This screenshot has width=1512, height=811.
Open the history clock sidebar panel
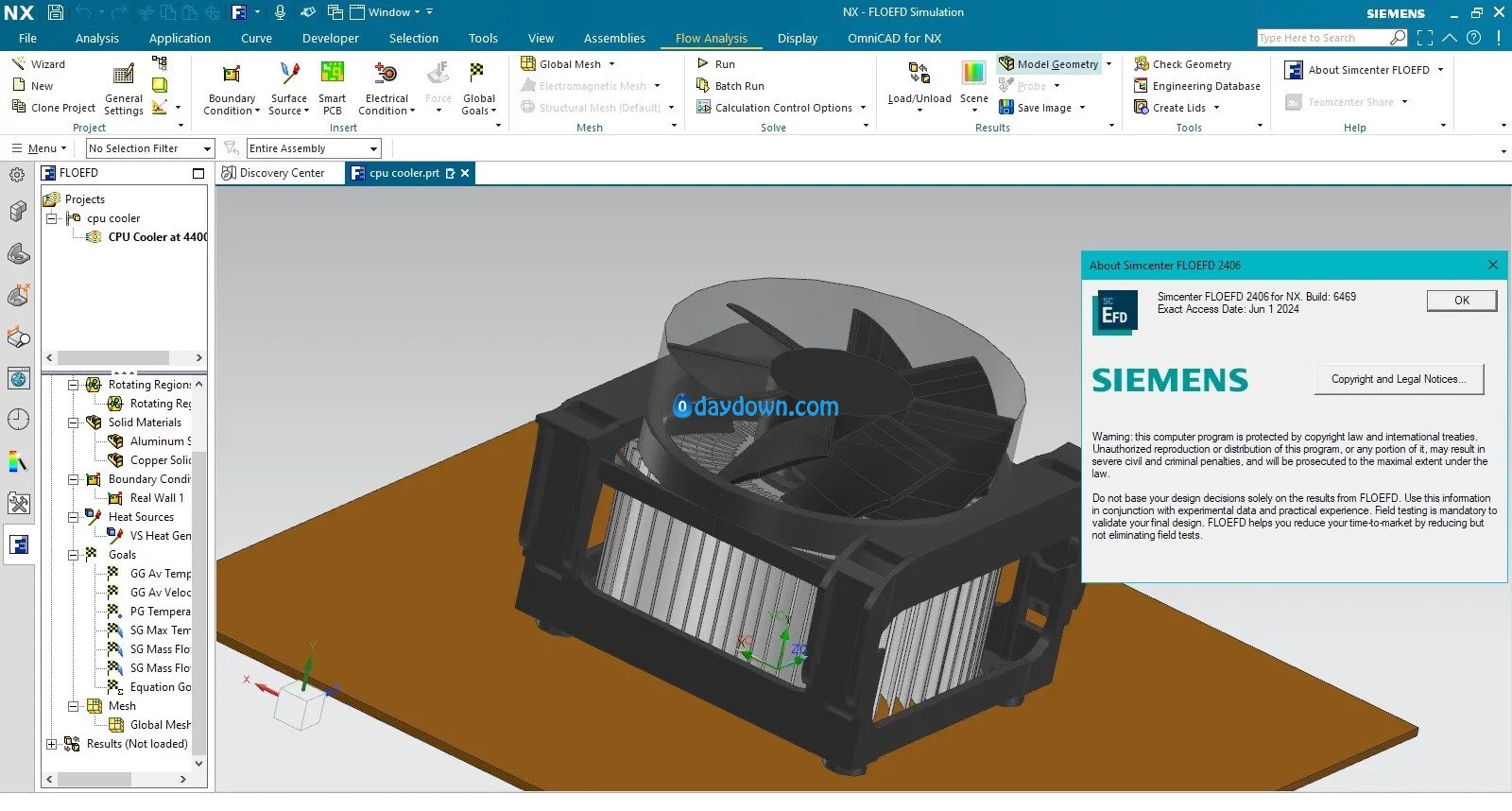point(18,420)
